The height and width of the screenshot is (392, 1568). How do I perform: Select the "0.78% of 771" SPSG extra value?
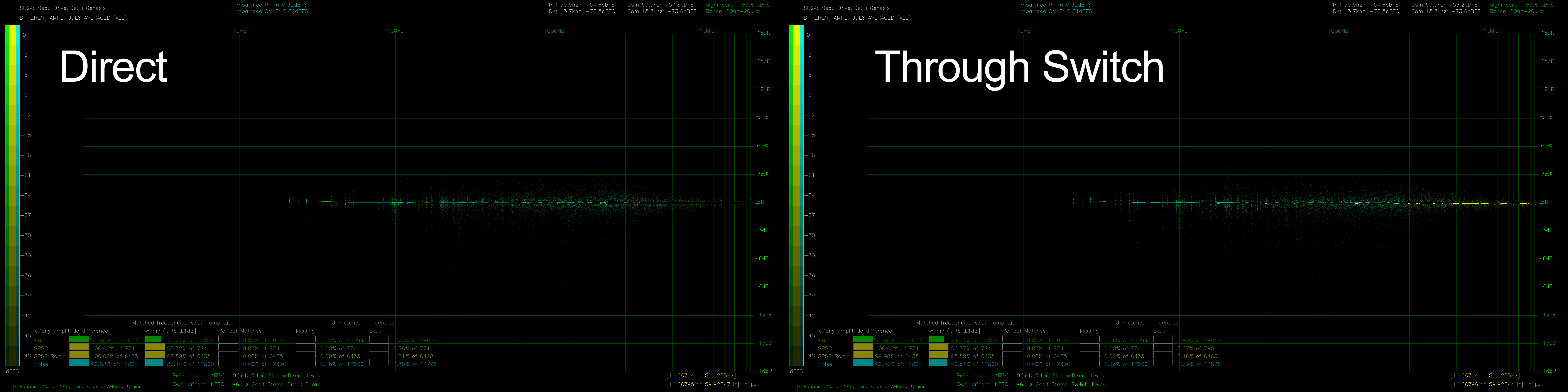(411, 349)
